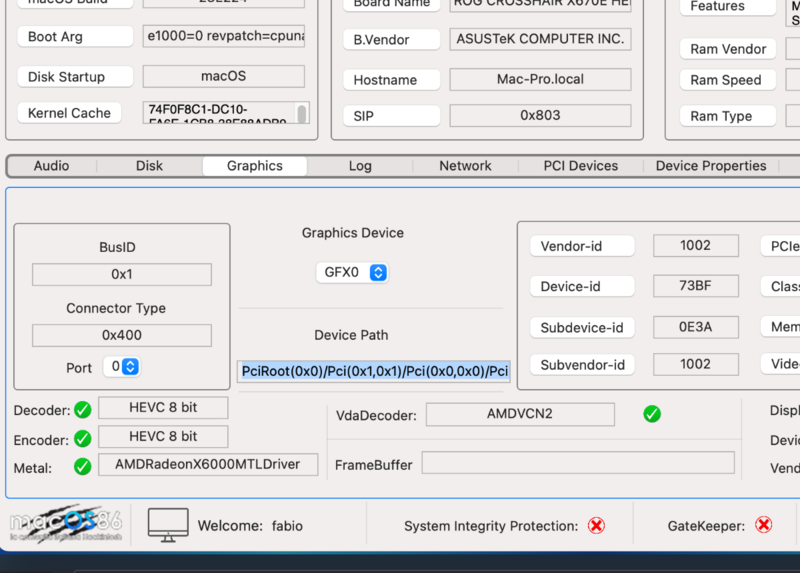Click the Device-id label button
The image size is (800, 573).
(582, 286)
